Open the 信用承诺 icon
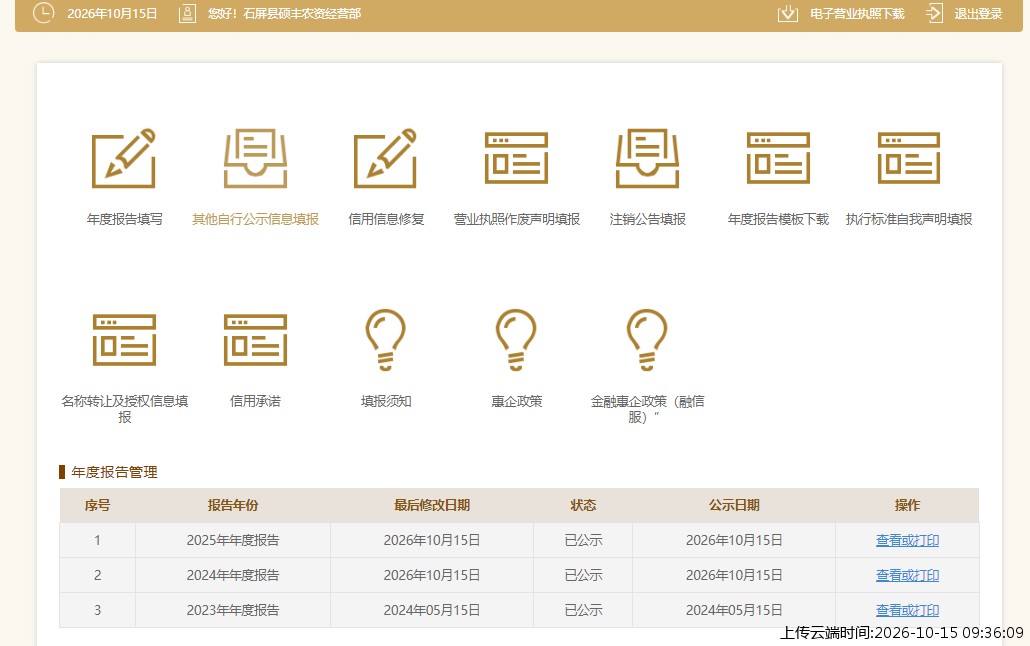Viewport: 1030px width, 646px height. [255, 340]
